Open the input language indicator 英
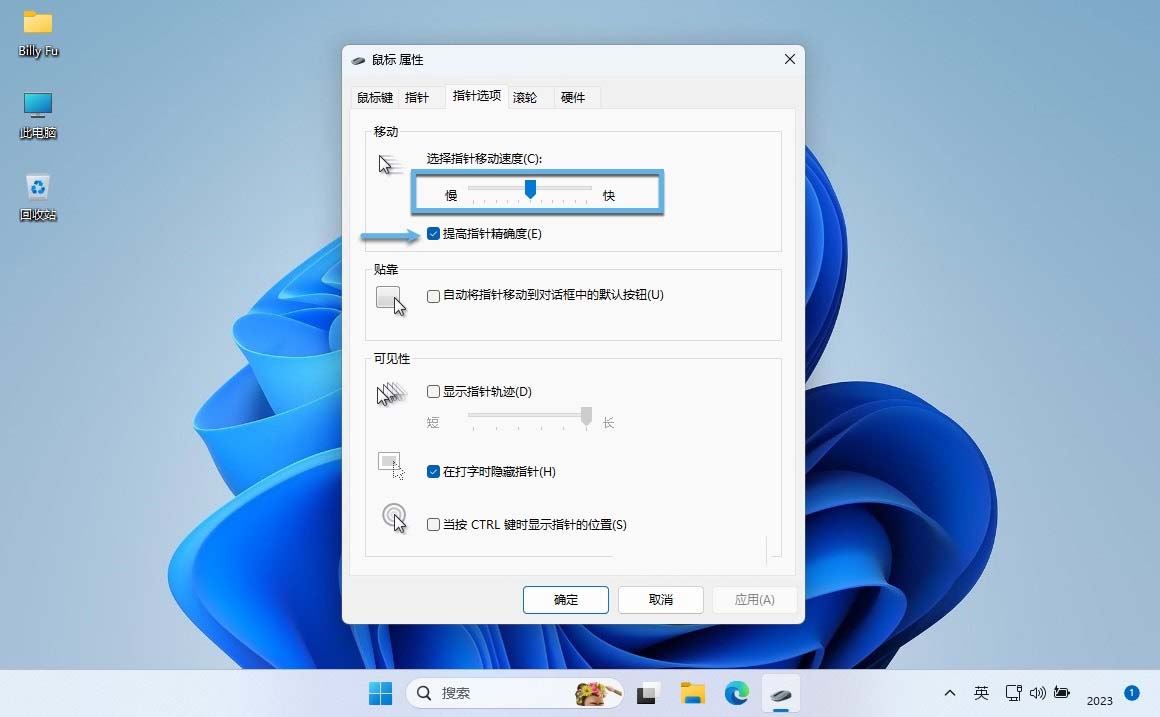Viewport: 1160px width, 717px height. click(x=981, y=692)
